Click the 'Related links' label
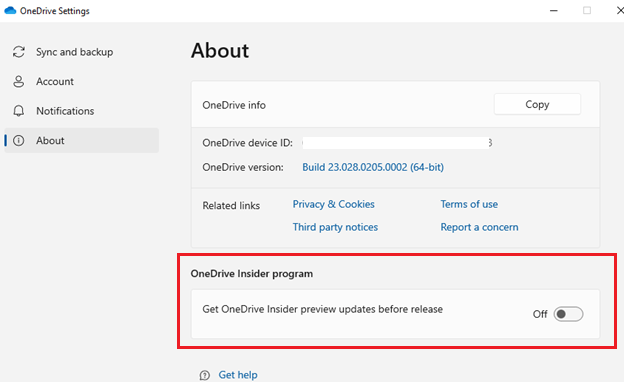The image size is (624, 382). tap(231, 206)
